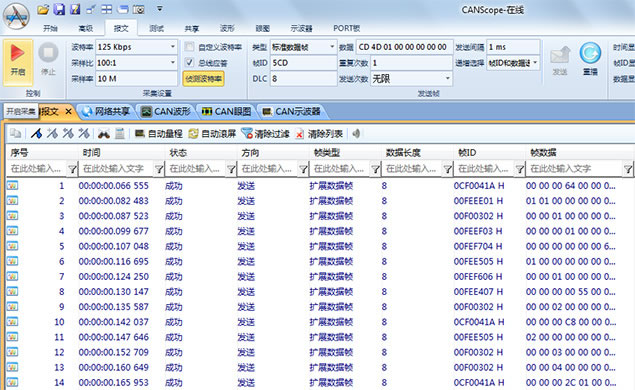Switch to the CAN波形 tab

tap(166, 111)
